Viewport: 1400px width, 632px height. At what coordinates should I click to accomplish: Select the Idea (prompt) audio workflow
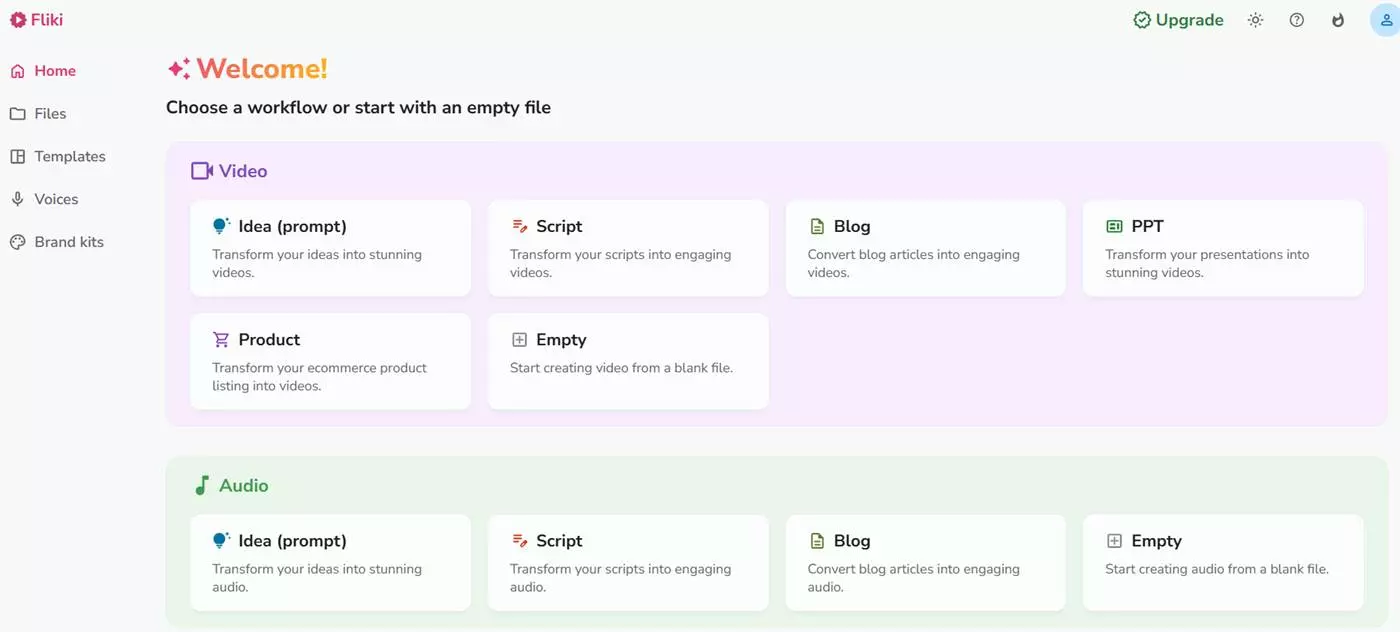tap(330, 561)
